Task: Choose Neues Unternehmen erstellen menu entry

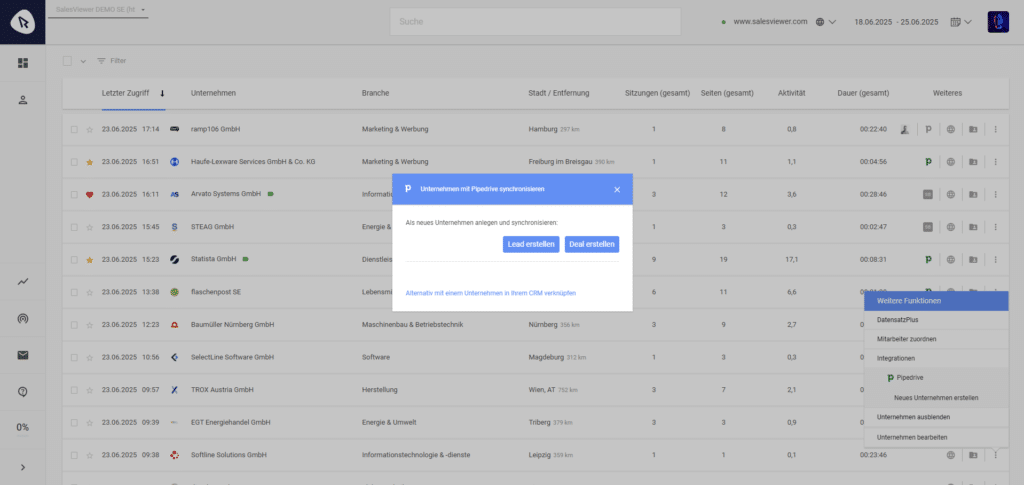Action: click(936, 398)
